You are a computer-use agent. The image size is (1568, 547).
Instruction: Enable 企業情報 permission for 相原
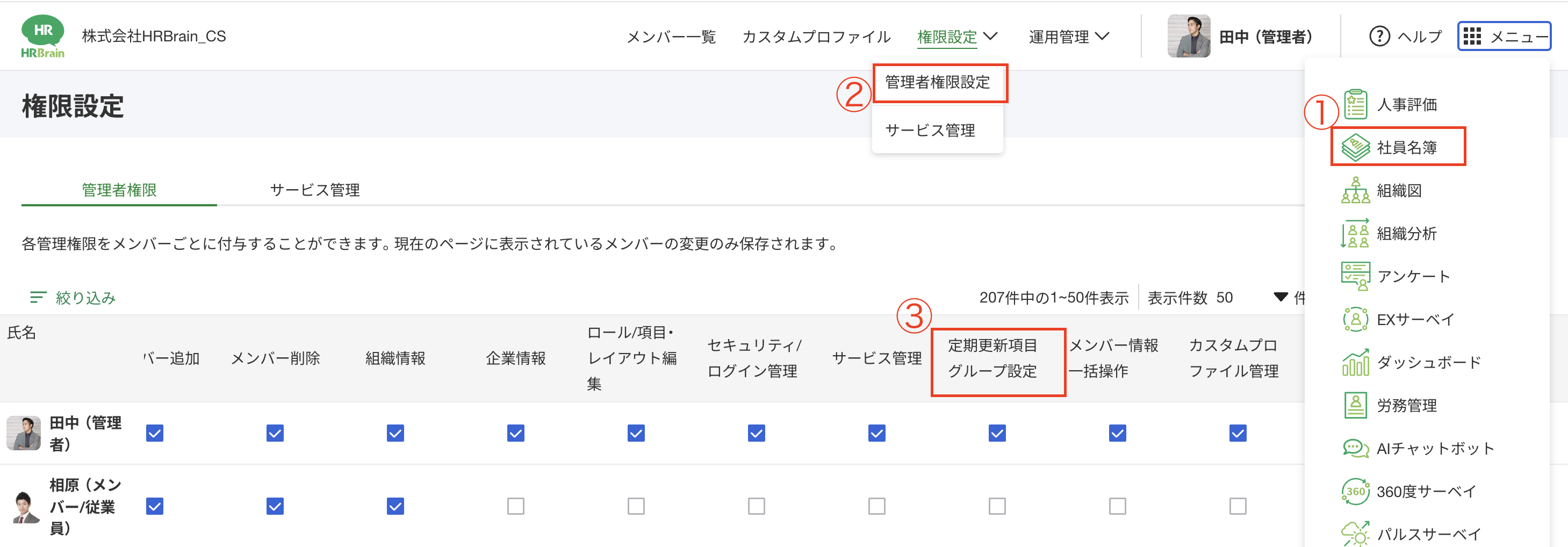tap(515, 506)
